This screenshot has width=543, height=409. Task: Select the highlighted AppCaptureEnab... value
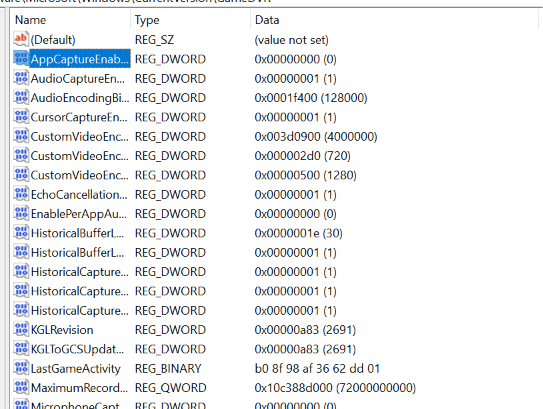click(80, 59)
